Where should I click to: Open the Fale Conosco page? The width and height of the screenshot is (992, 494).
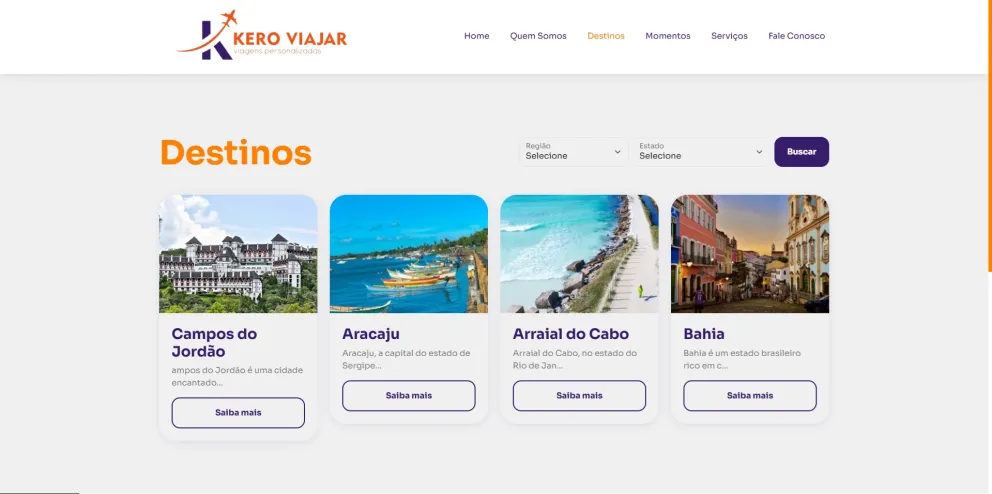797,36
